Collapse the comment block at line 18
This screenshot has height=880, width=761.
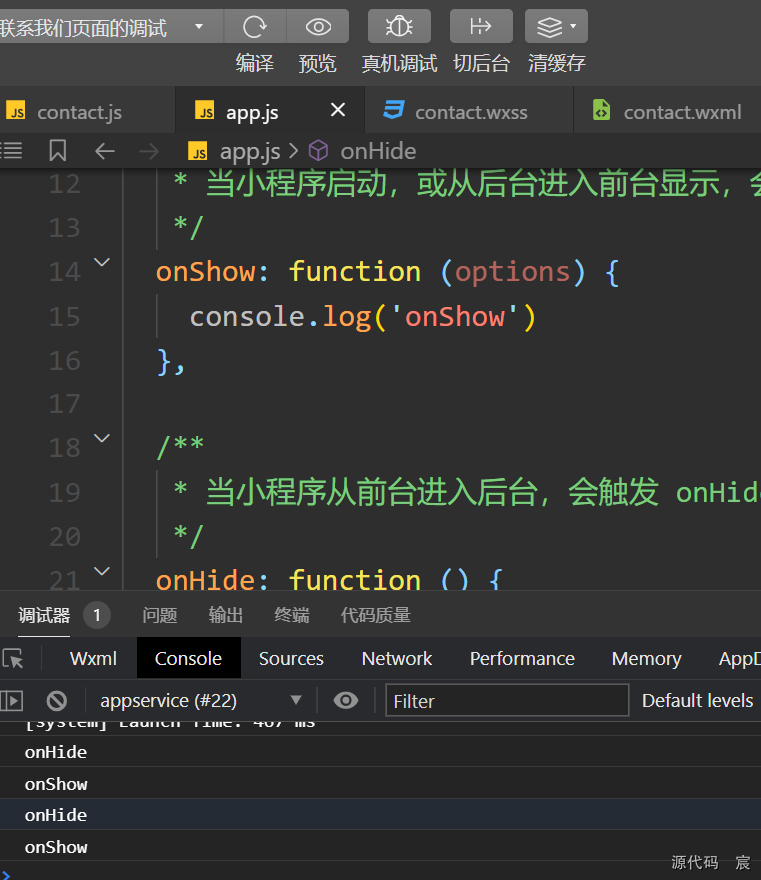102,438
